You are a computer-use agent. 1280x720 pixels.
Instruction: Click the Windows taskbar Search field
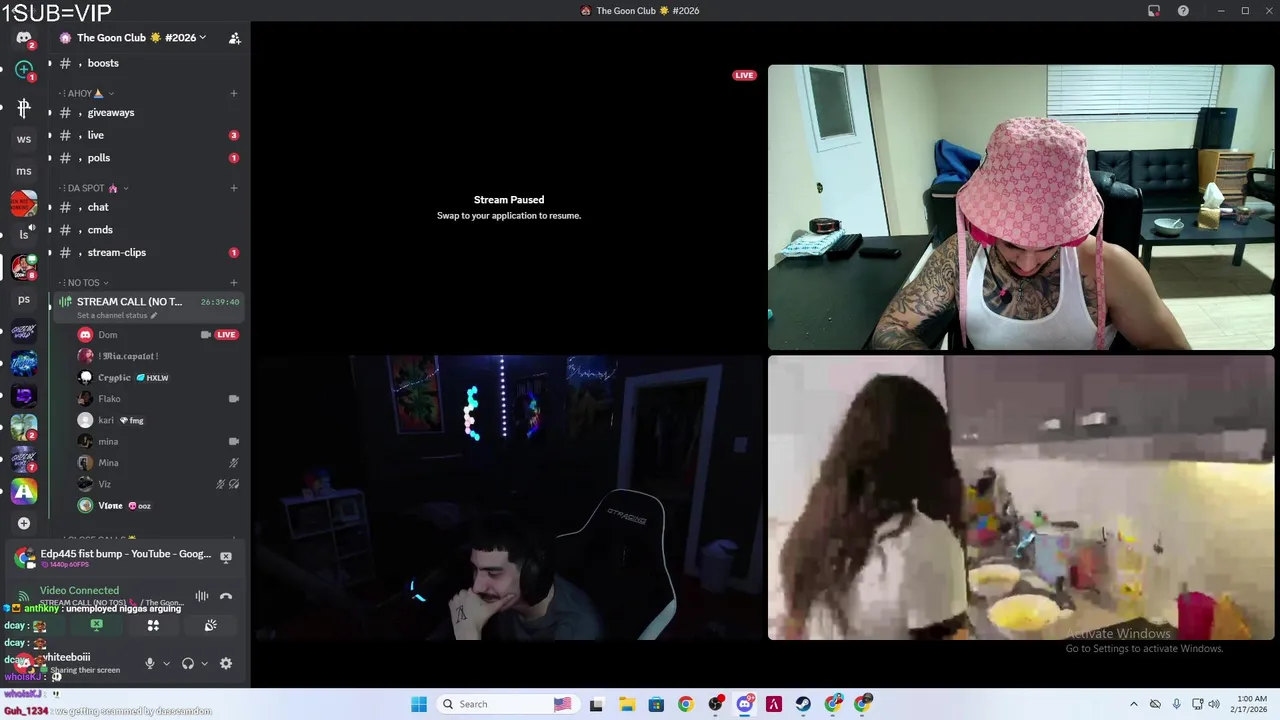coord(507,704)
